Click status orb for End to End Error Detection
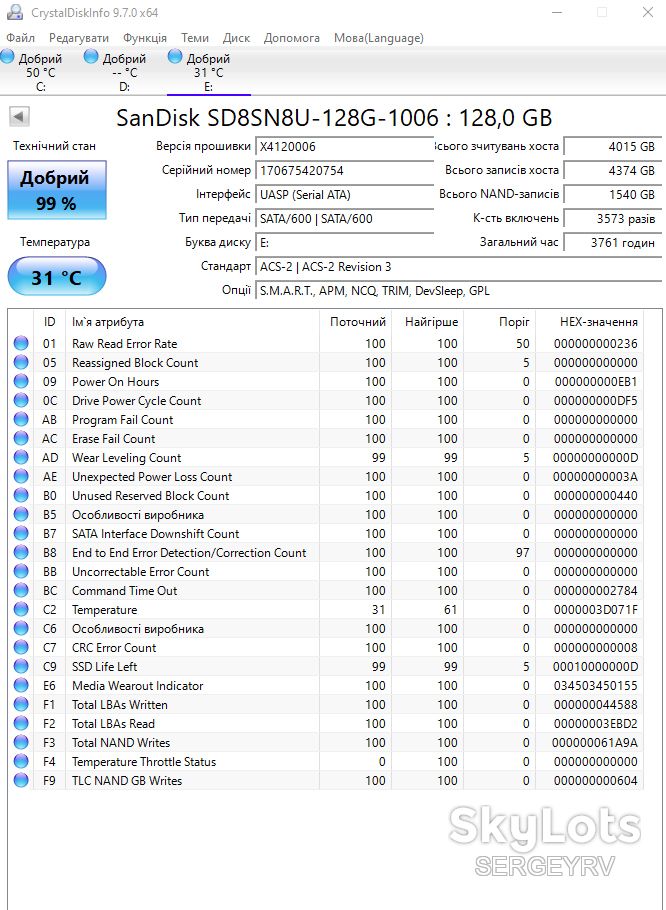 (x=21, y=552)
